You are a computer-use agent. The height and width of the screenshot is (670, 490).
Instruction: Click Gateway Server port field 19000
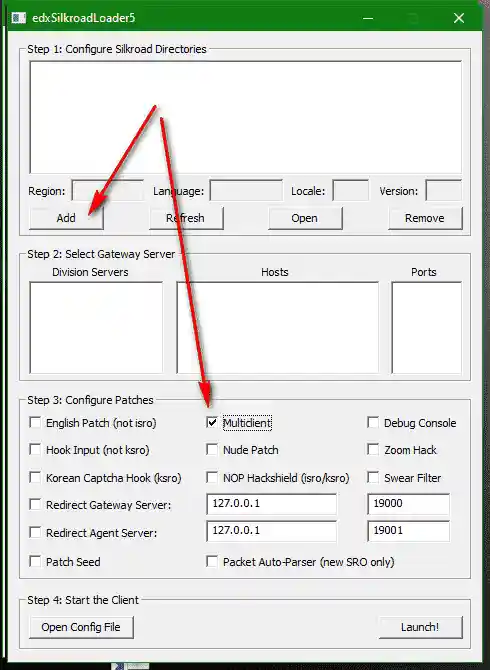tap(408, 504)
